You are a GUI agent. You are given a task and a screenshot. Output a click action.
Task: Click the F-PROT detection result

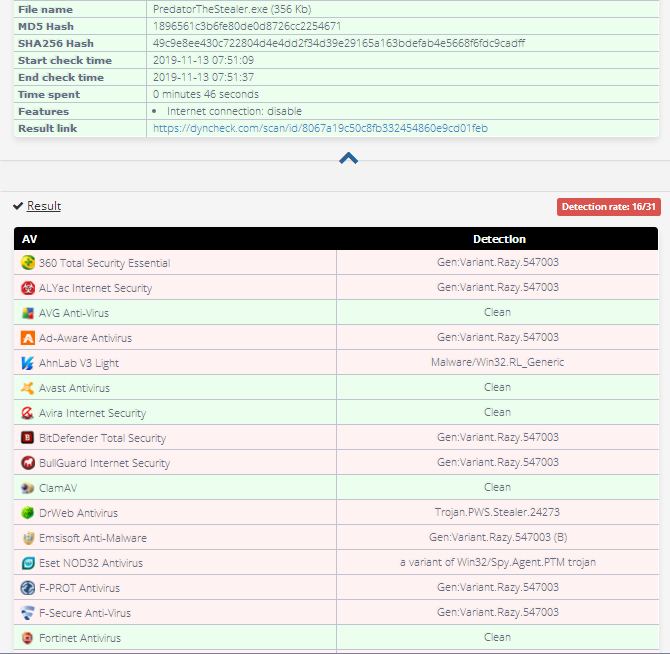pyautogui.click(x=498, y=587)
